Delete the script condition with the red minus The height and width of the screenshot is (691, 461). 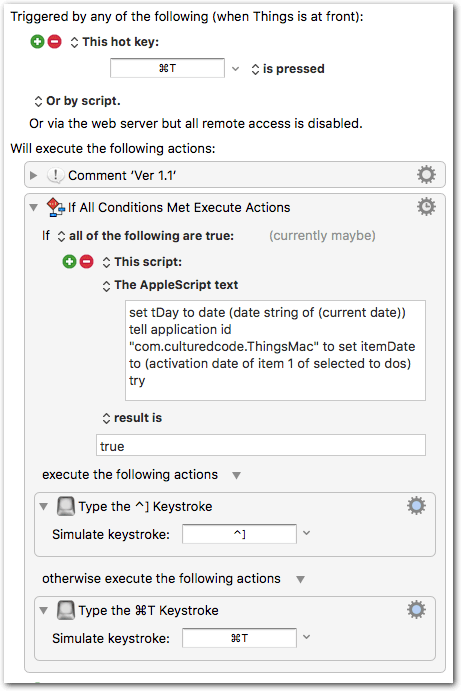click(x=87, y=261)
